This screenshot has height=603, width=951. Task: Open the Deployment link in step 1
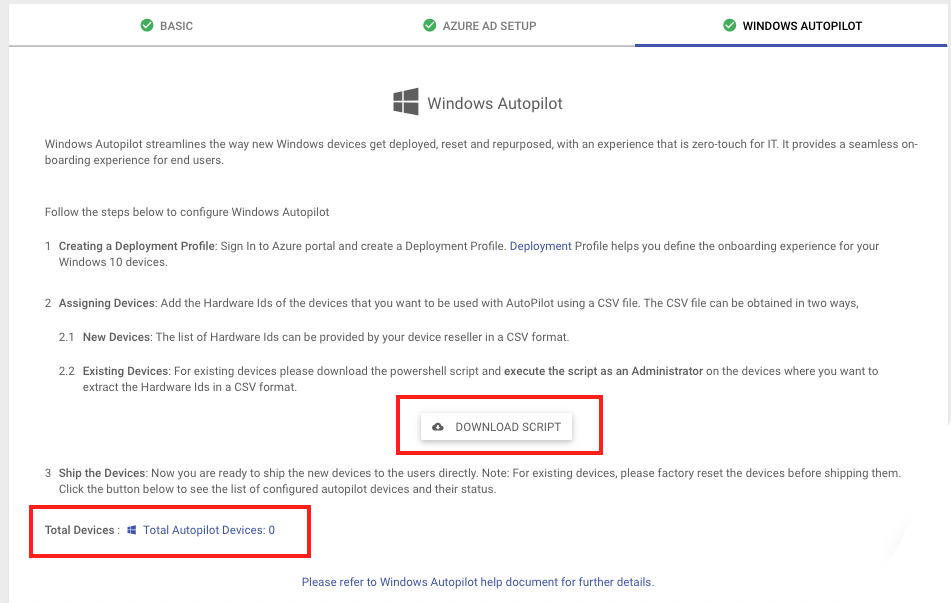point(540,246)
